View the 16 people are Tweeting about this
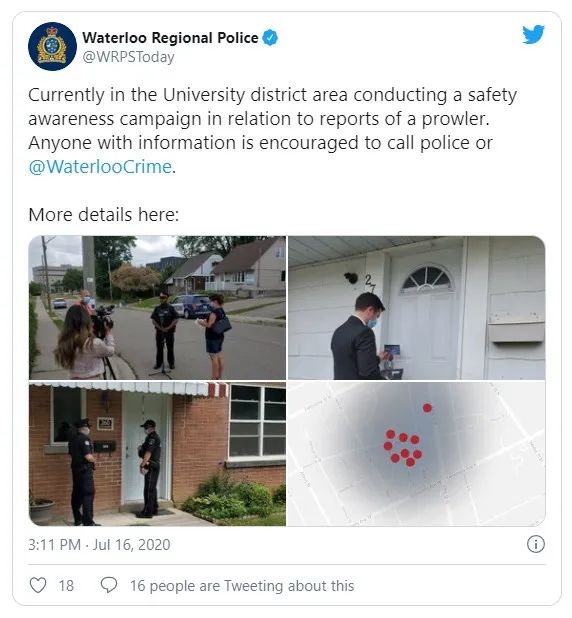 click(242, 586)
